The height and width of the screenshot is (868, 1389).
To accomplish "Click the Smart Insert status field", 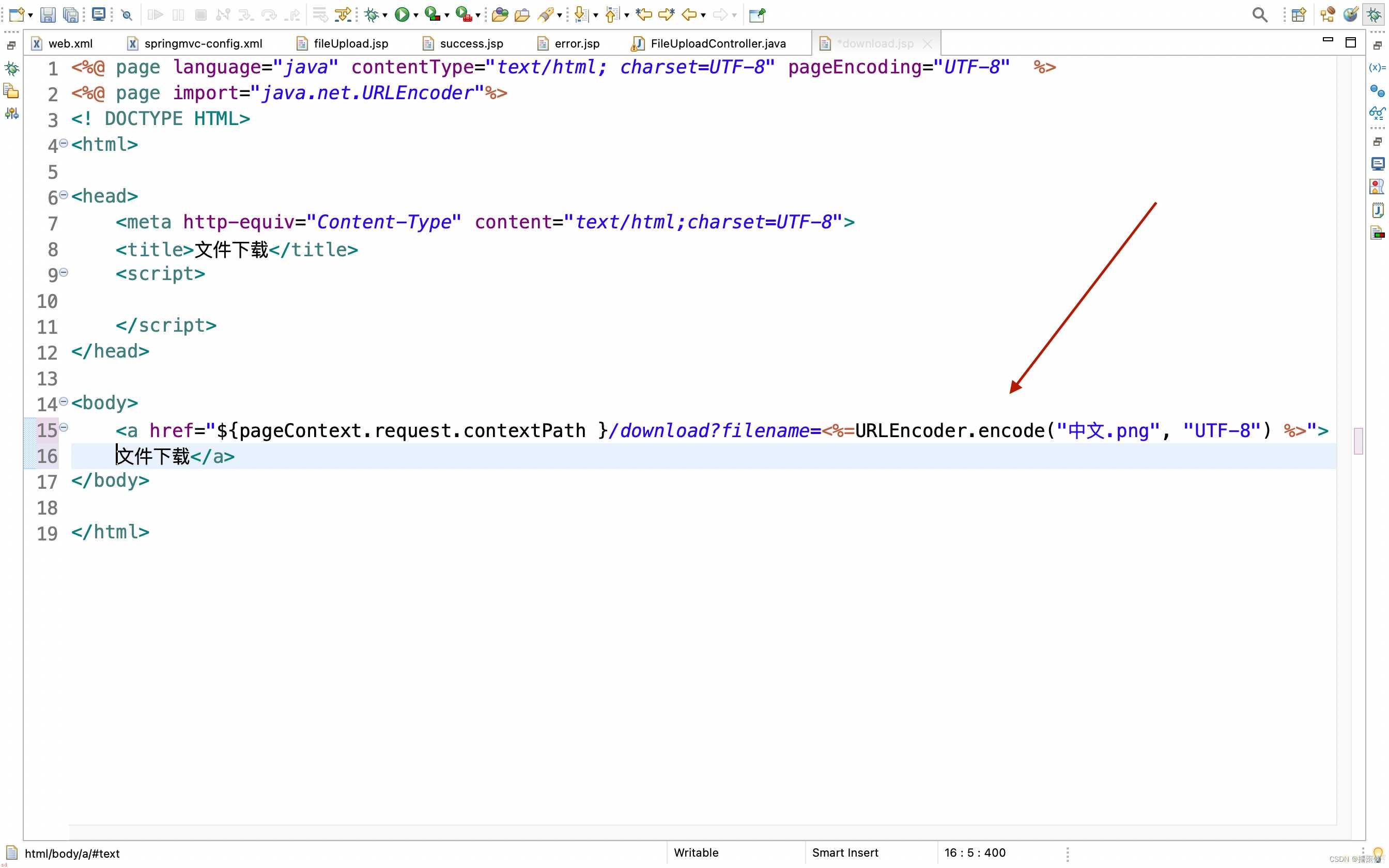I will coord(845,853).
